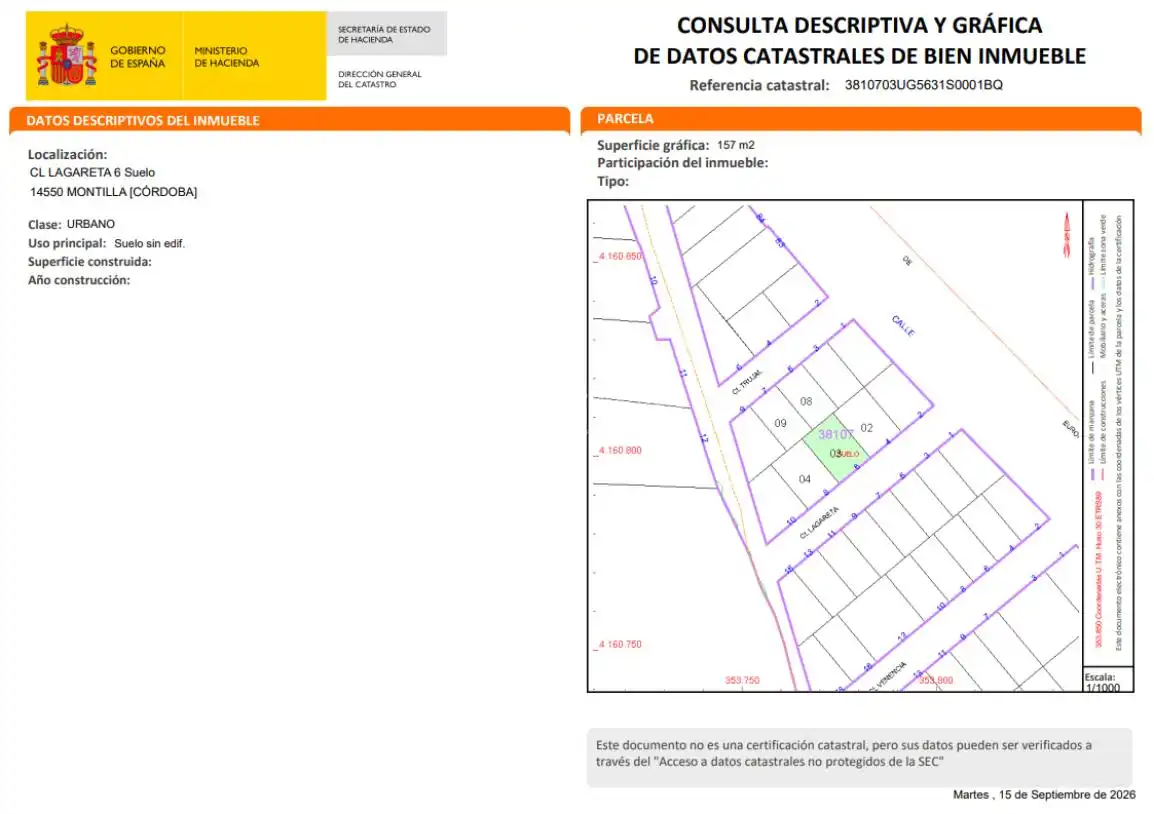Screen dimensions: 1154x814
Task: Select '14550 MONTILLA [CÓRDOBA]' line
Action: pyautogui.click(x=113, y=192)
